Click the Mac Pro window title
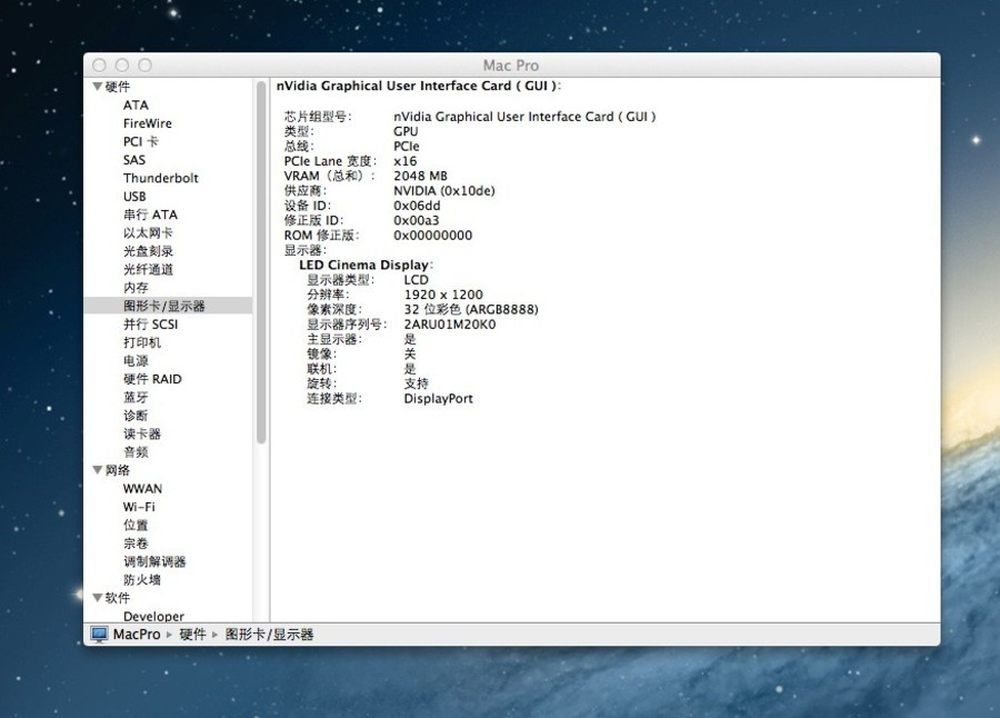Viewport: 1000px width, 718px height. click(511, 66)
